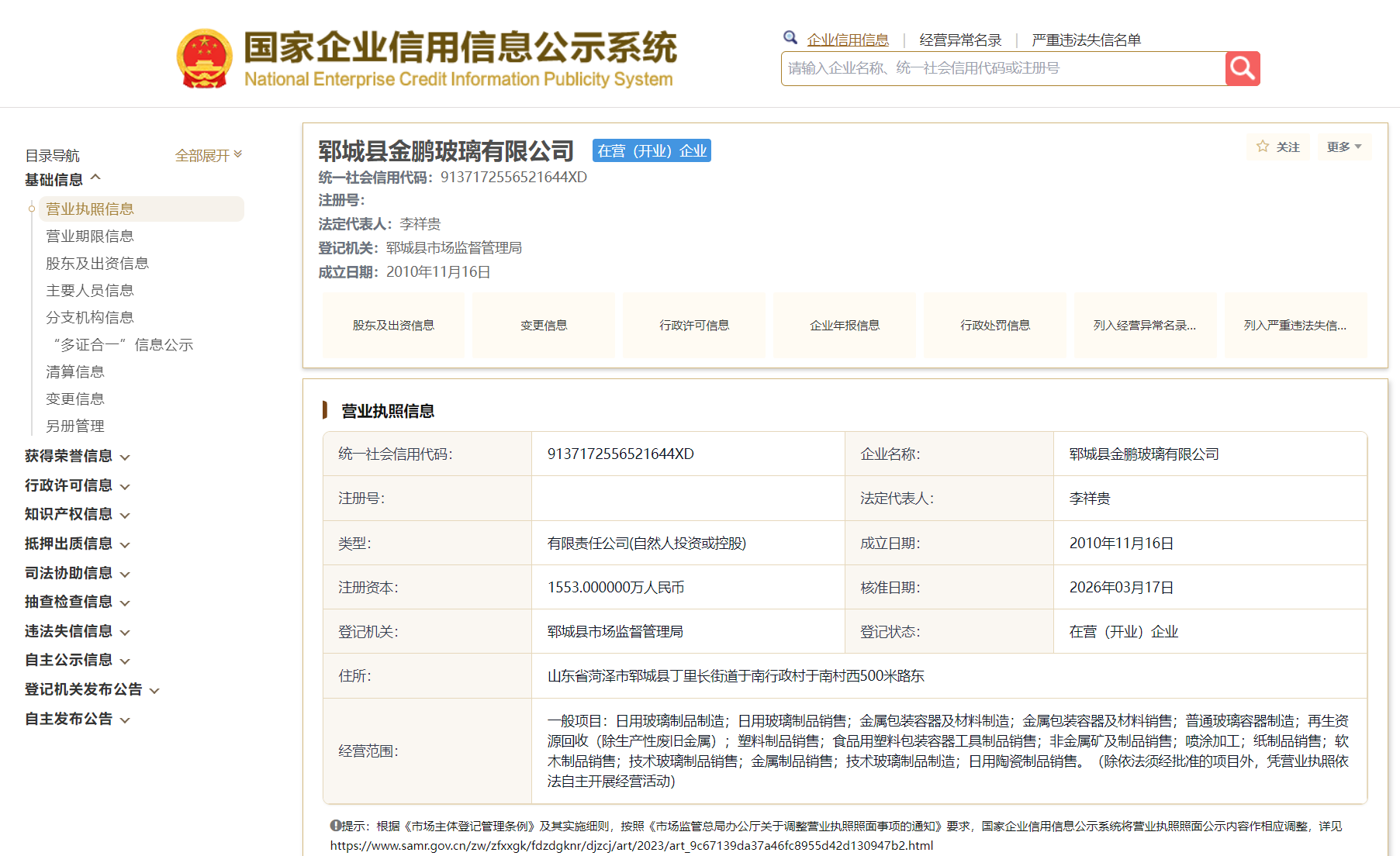Expand the 登记机关发布公告 section
The width and height of the screenshot is (1400, 856).
[92, 689]
